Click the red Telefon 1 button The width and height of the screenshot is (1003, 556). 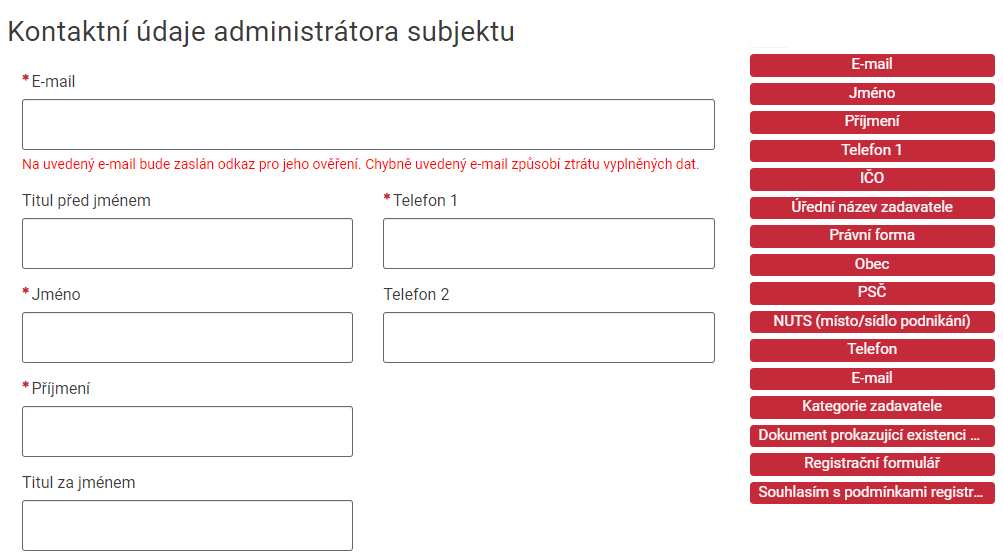point(872,151)
